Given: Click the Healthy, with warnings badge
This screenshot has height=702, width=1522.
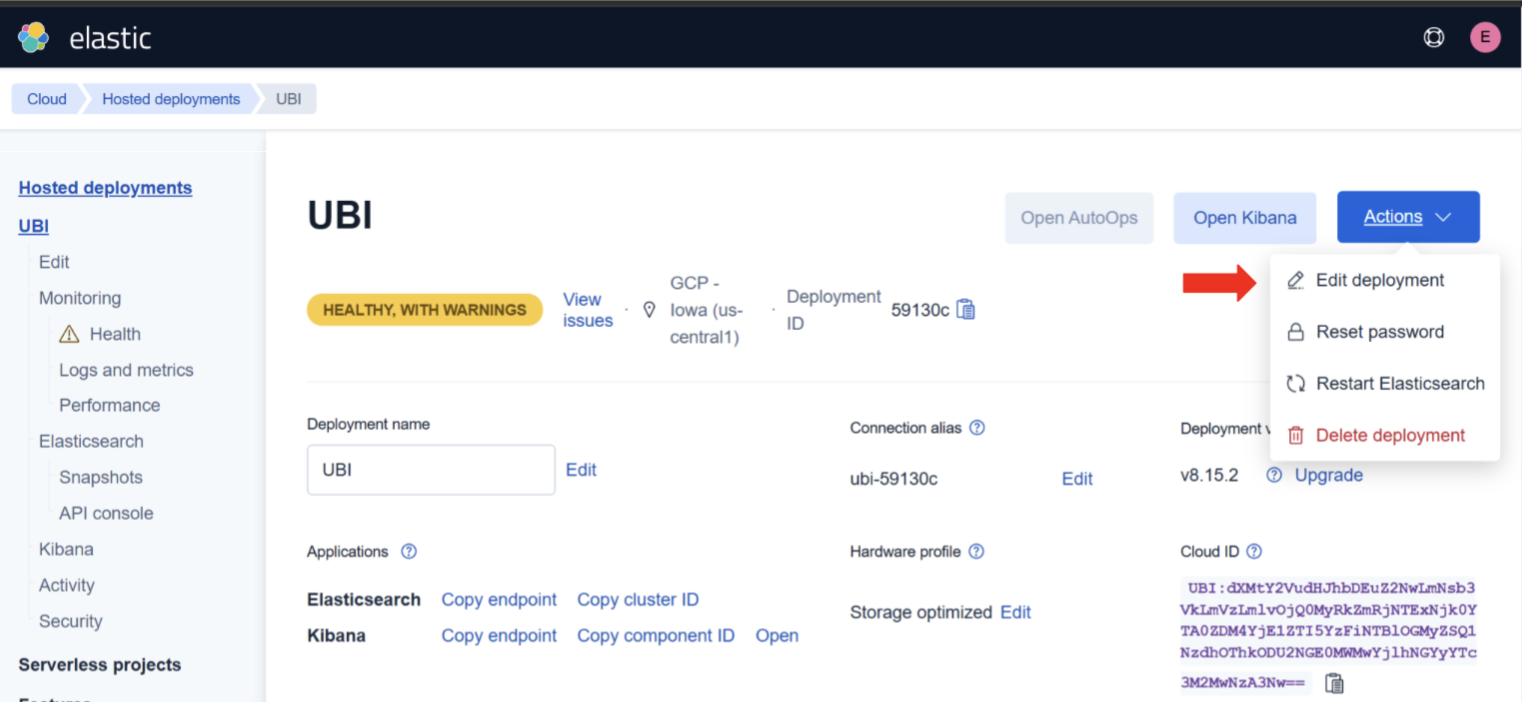Looking at the screenshot, I should coord(425,310).
